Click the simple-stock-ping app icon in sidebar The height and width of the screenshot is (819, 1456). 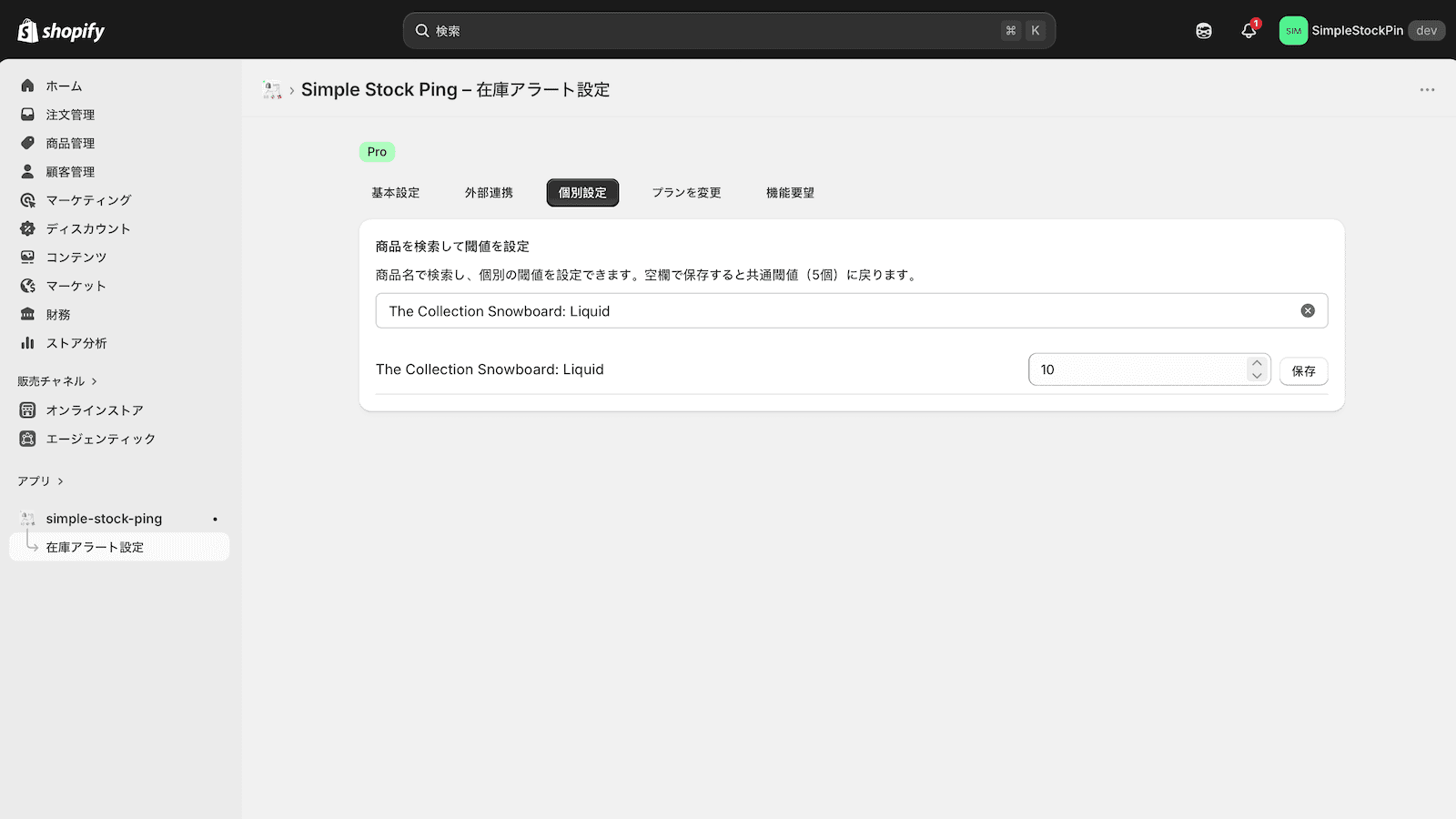[27, 519]
